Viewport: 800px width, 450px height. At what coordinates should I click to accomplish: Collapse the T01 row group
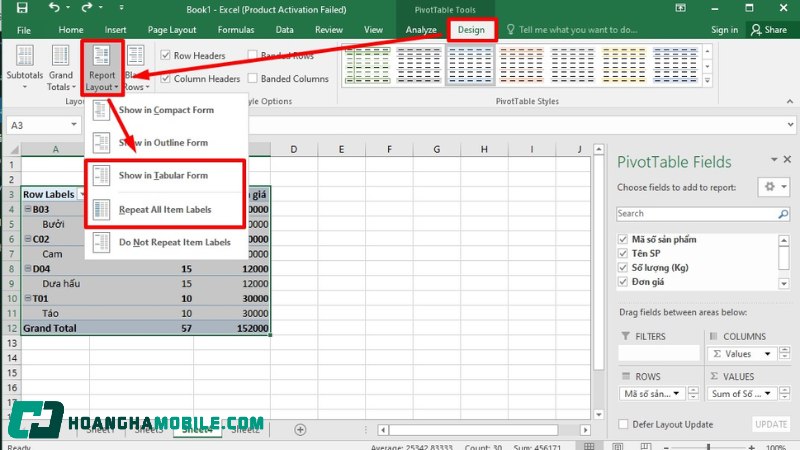[x=28, y=298]
